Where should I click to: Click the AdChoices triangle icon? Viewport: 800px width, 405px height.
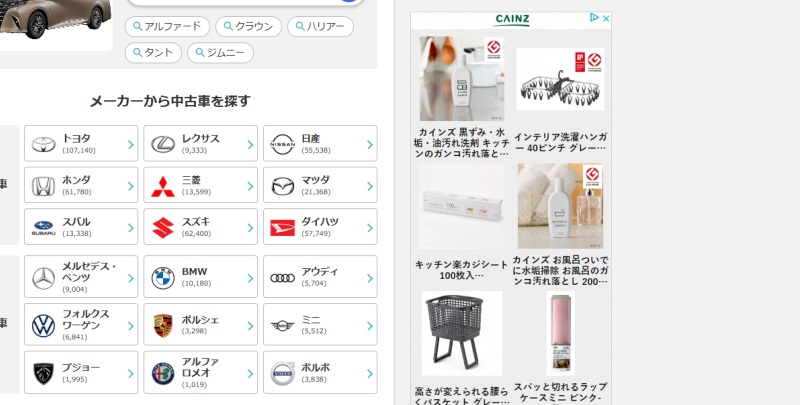point(594,18)
